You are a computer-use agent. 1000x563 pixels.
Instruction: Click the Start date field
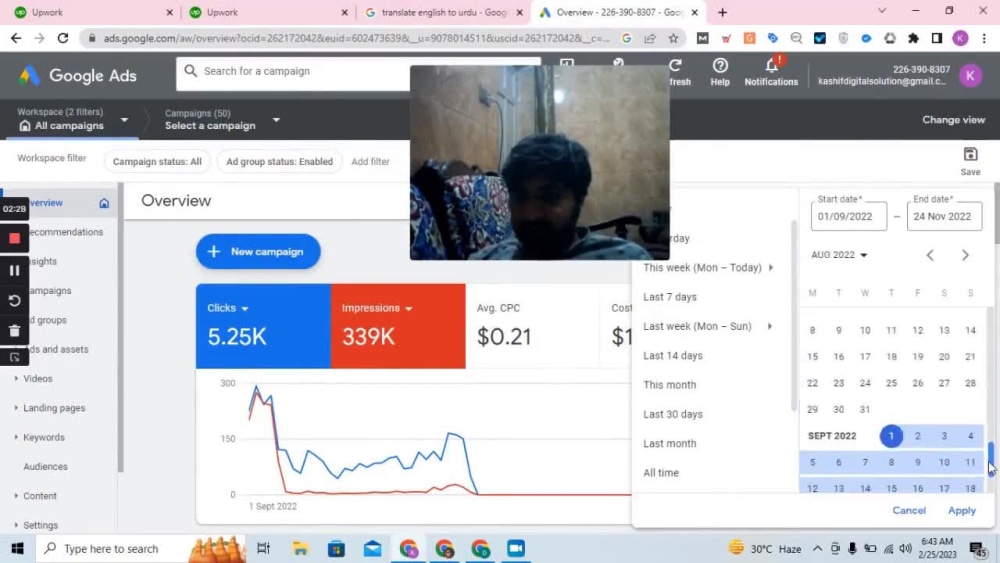coord(848,216)
